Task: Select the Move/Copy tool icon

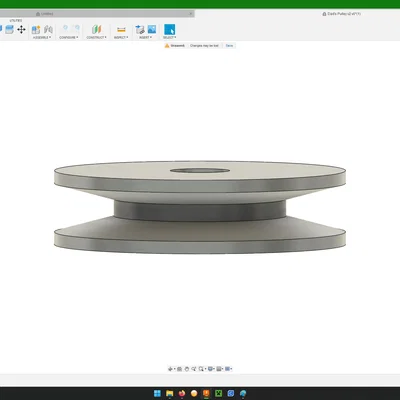Action: pos(21,30)
